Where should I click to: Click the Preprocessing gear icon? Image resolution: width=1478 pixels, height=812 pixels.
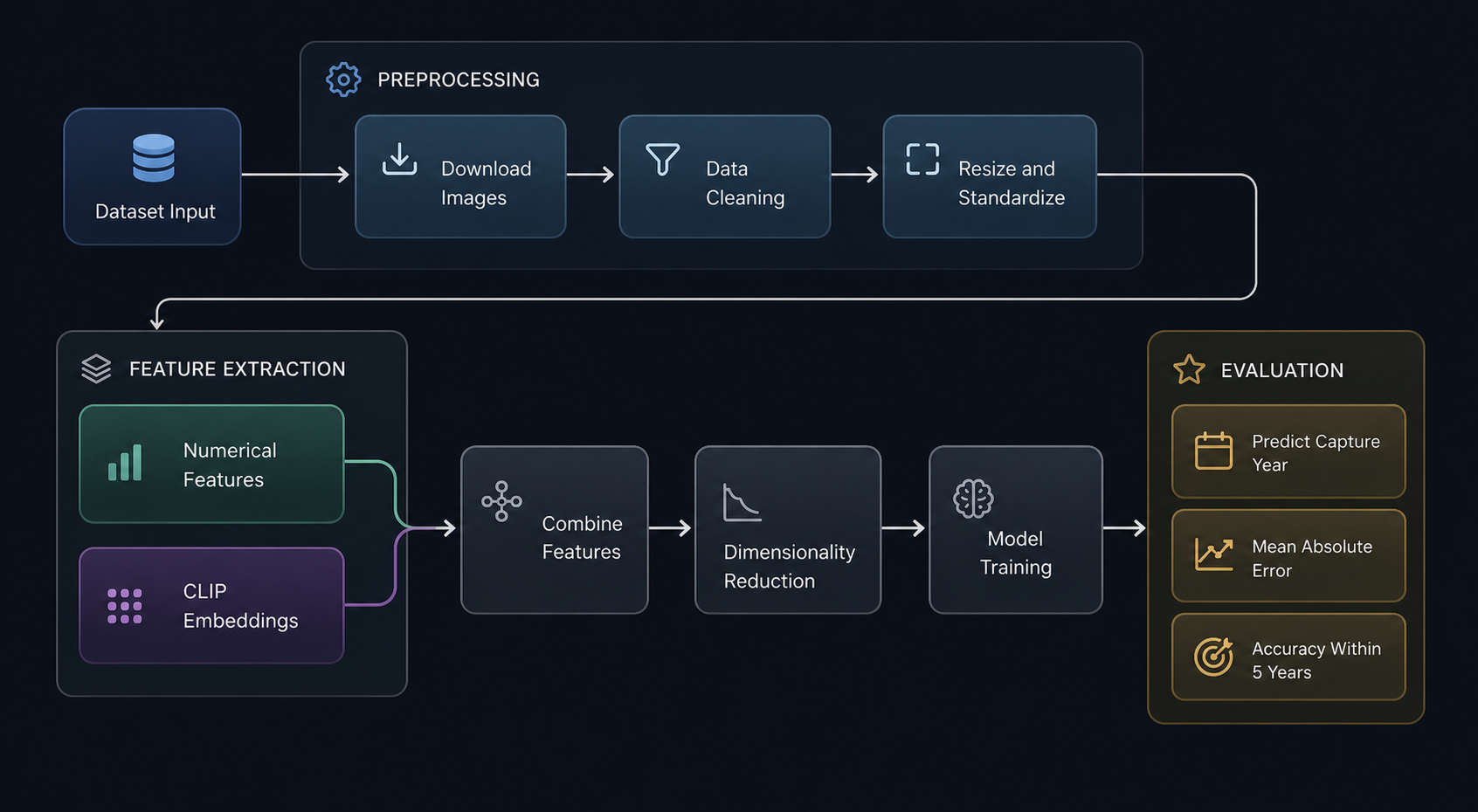coord(343,79)
